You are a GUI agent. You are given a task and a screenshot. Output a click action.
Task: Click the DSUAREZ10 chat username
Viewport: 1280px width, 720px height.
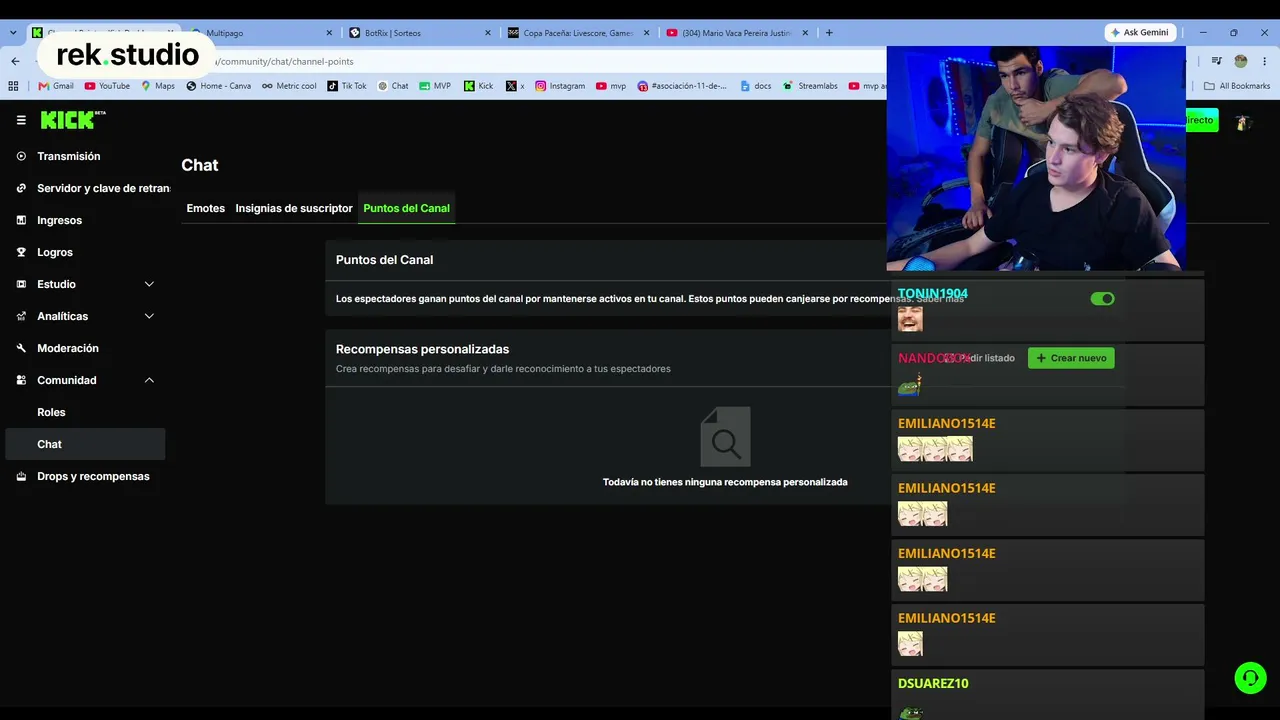coord(933,683)
